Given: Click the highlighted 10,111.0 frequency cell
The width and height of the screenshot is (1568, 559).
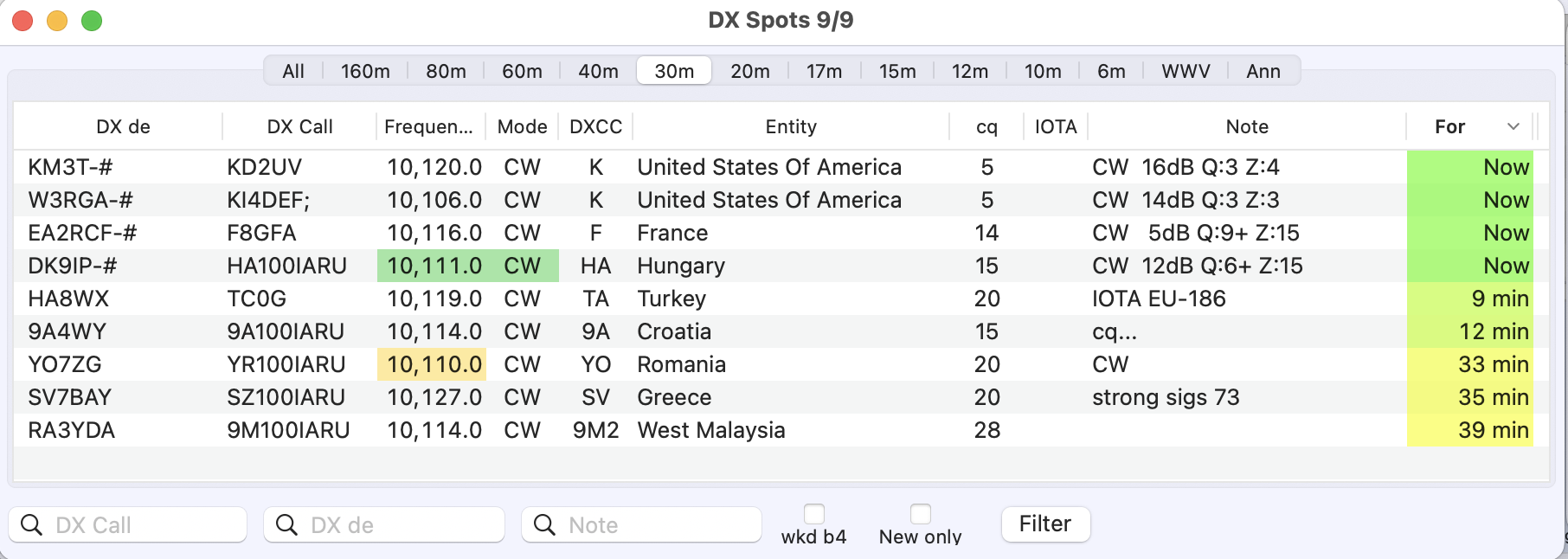Looking at the screenshot, I should [x=434, y=266].
